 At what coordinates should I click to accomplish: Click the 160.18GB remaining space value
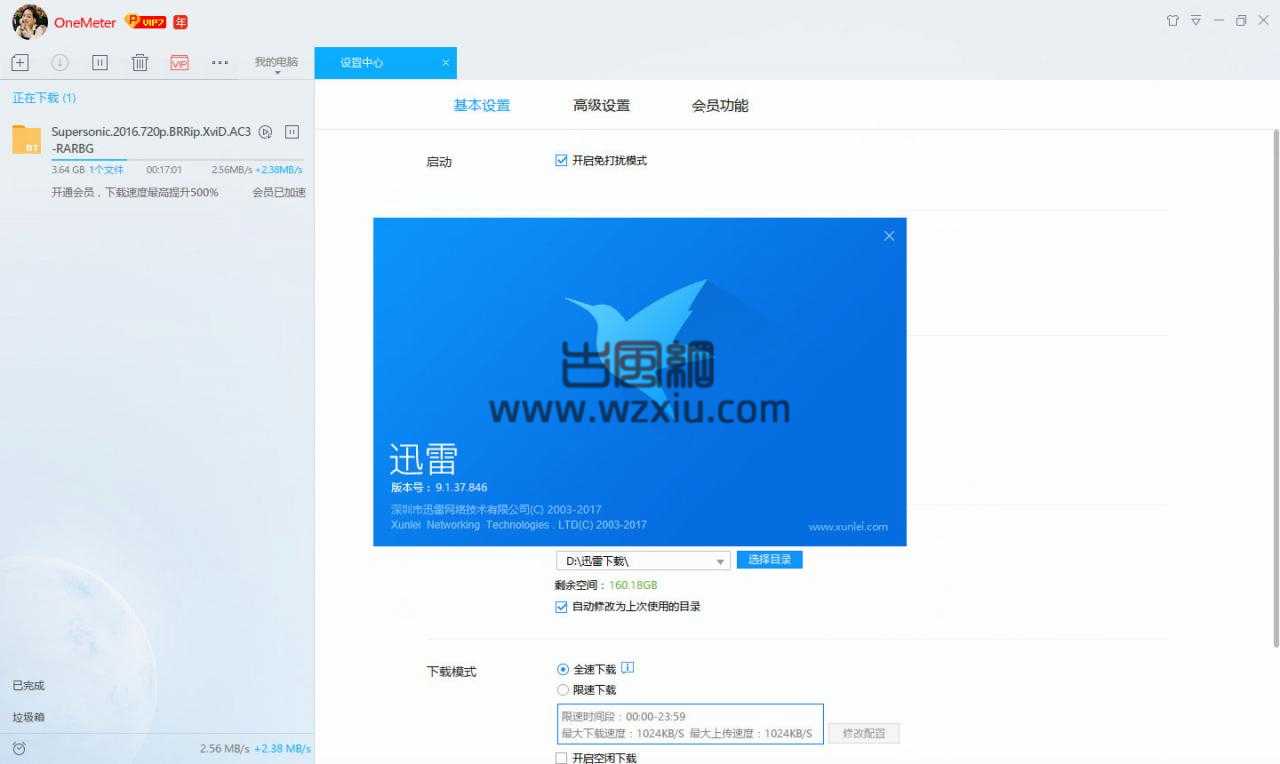pos(633,585)
